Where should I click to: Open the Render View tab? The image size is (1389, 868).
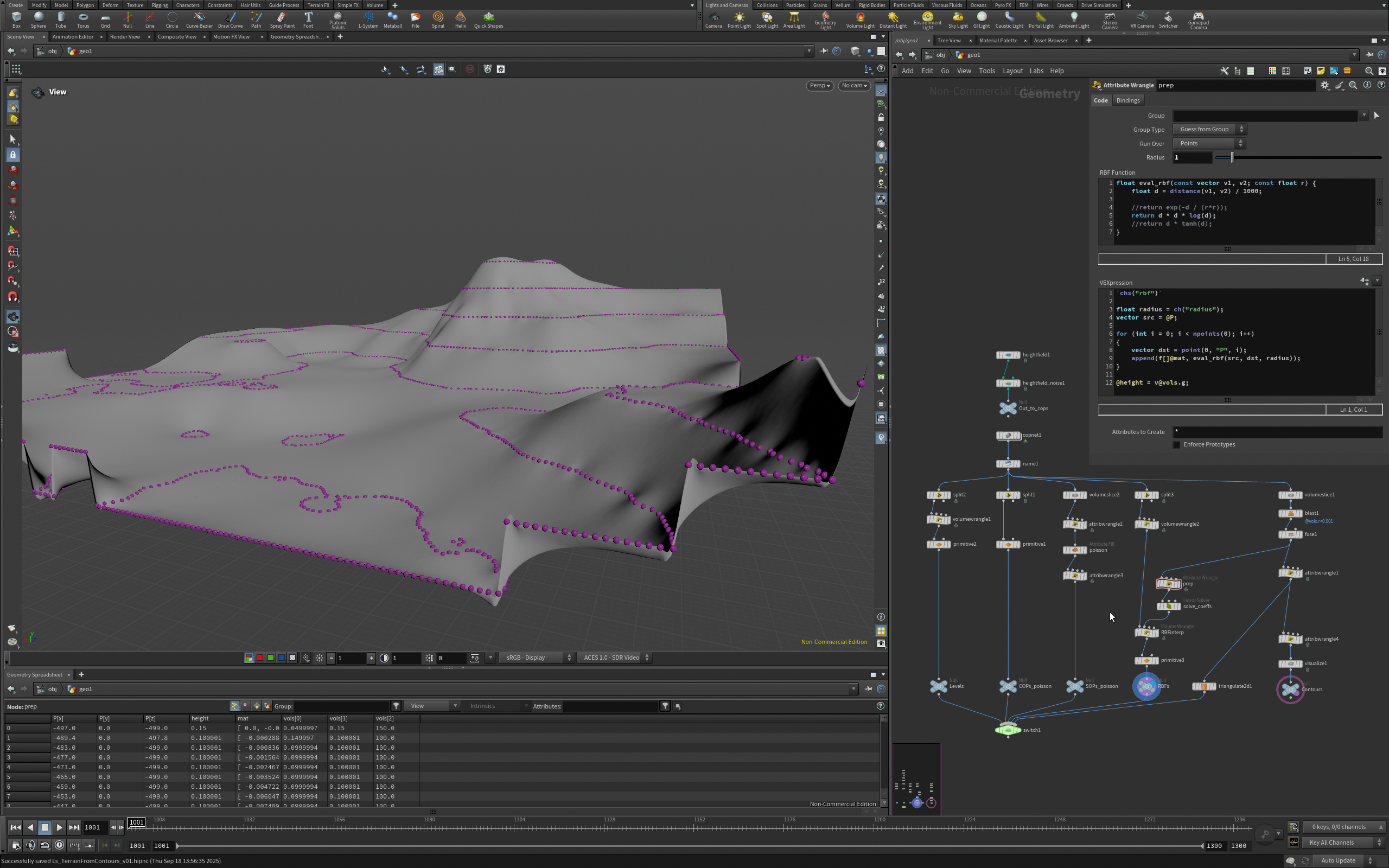125,37
